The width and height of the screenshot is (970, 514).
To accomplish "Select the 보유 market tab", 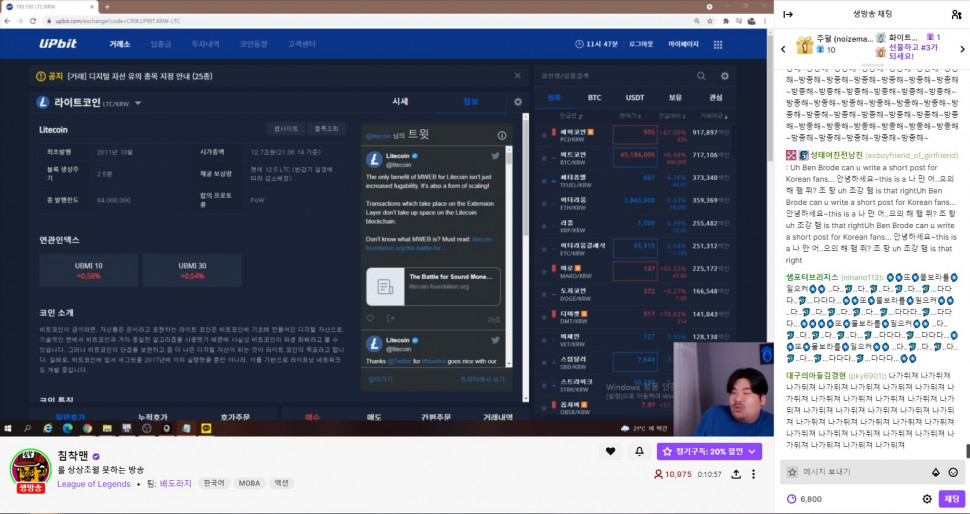I will point(675,97).
